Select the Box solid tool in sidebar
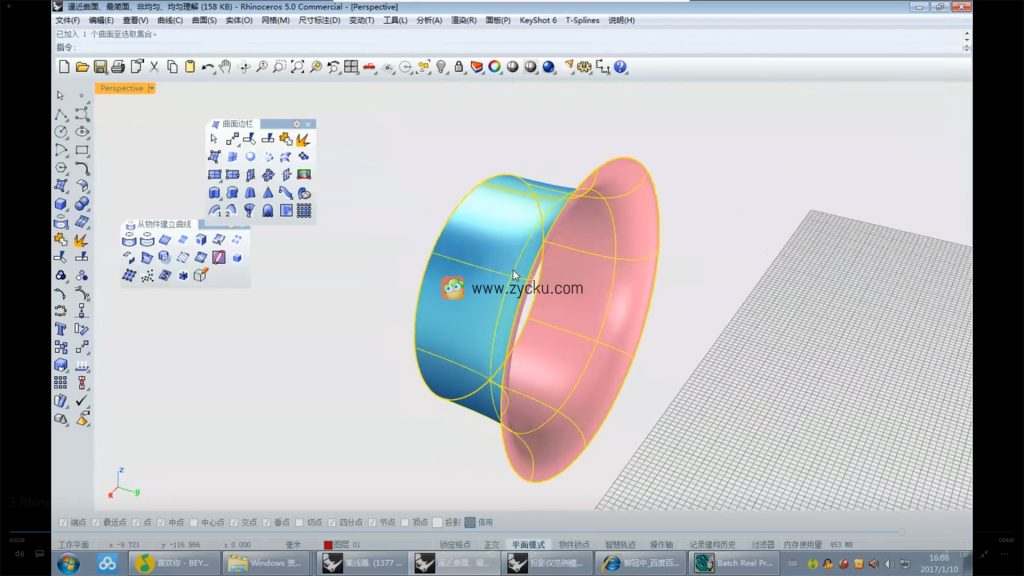This screenshot has width=1024, height=576. coord(61,204)
